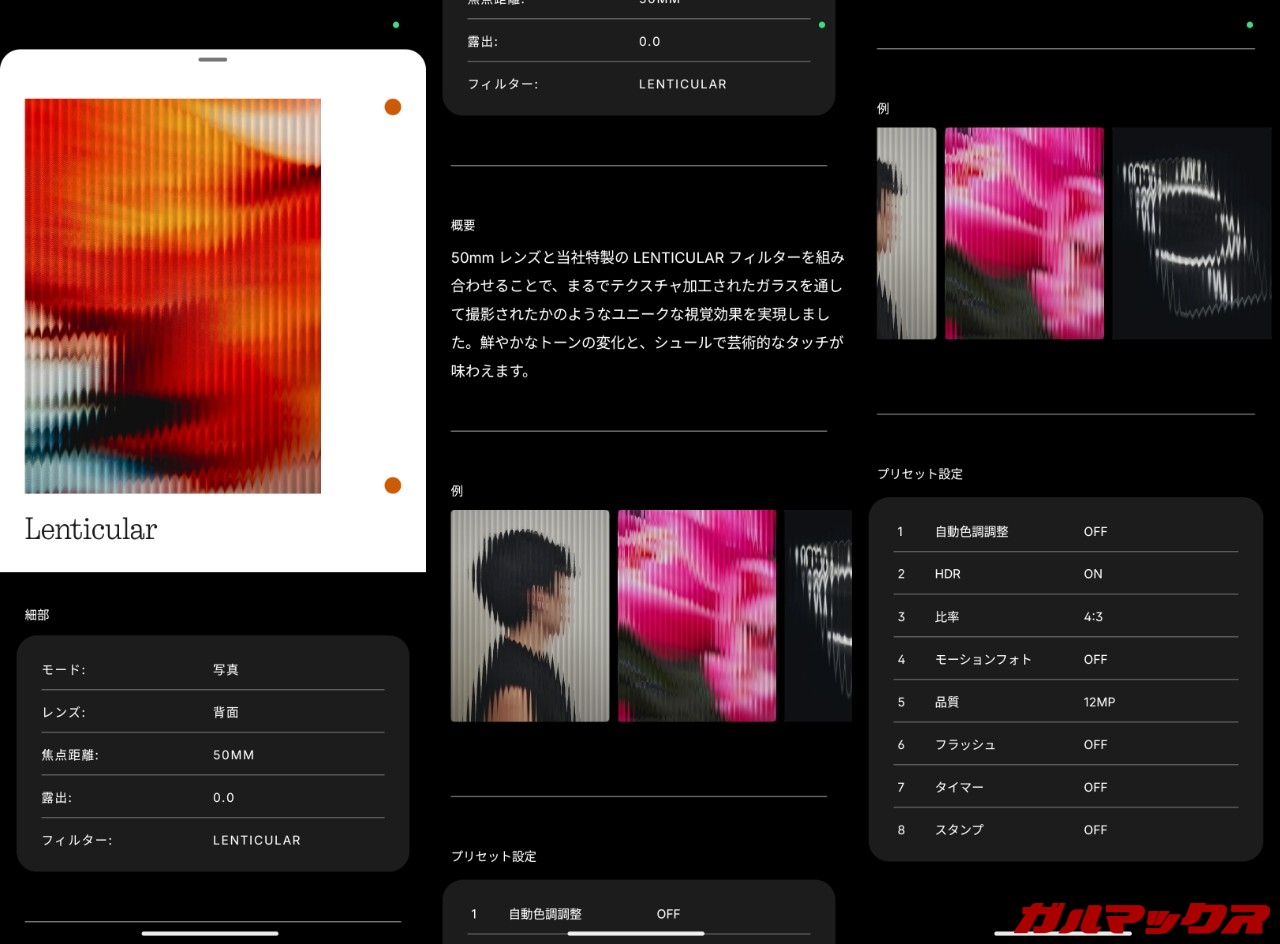Tap the green indicator dot above the white card
Screen dimensions: 1280x944
pos(396,24)
